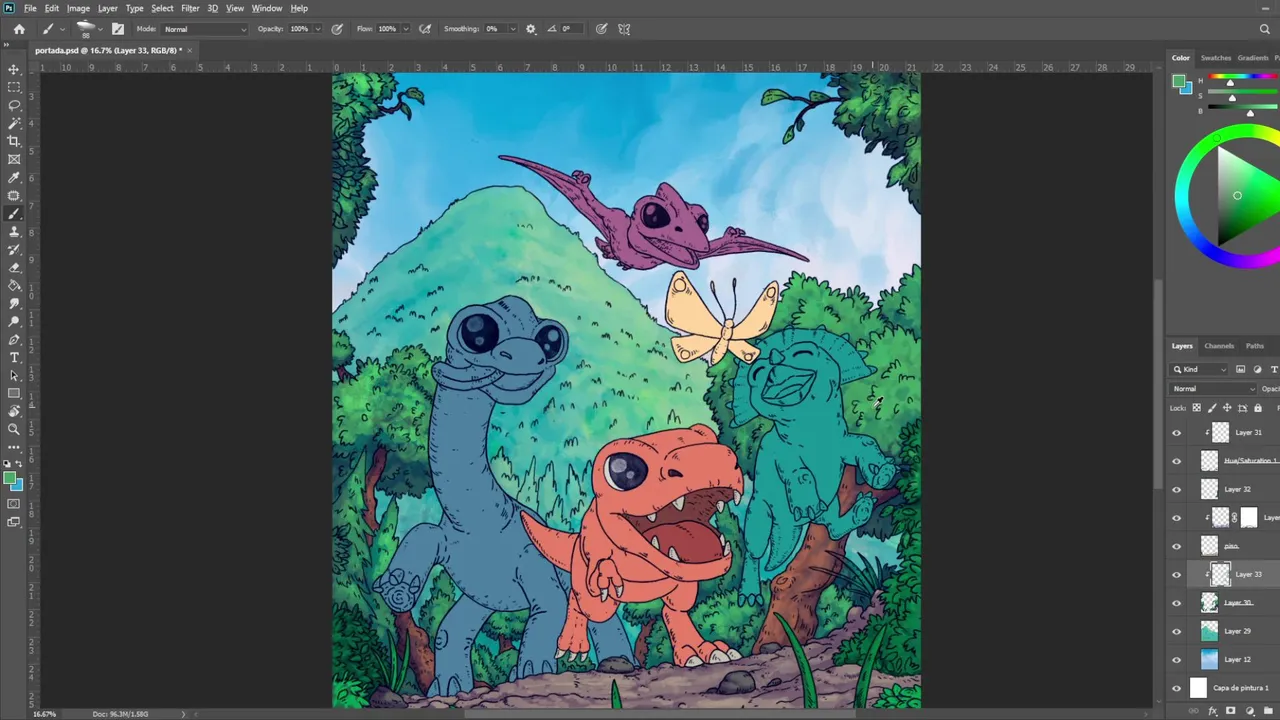
Task: Add a layer mask from Layers panel
Action: tap(1230, 712)
